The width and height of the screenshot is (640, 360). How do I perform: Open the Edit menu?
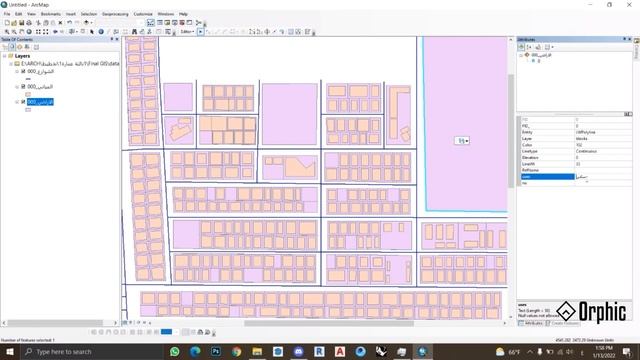point(19,14)
